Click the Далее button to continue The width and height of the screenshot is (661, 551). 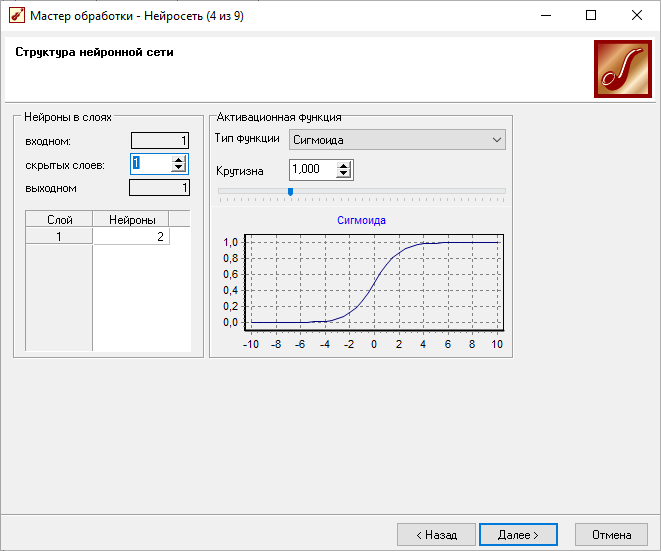[519, 535]
